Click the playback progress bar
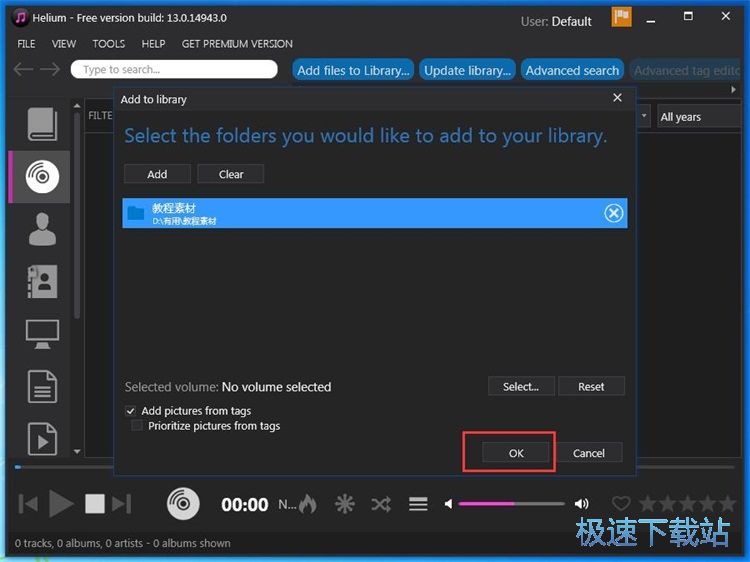The image size is (750, 562). coord(374,467)
